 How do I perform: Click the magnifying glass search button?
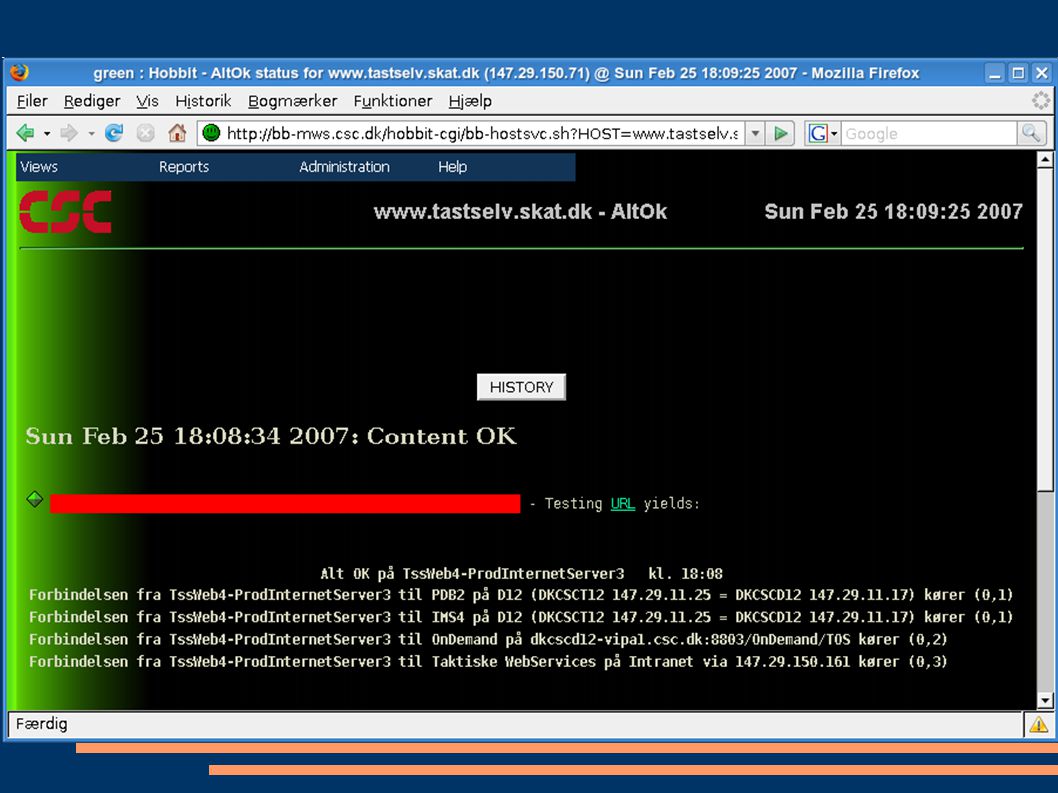(1031, 133)
